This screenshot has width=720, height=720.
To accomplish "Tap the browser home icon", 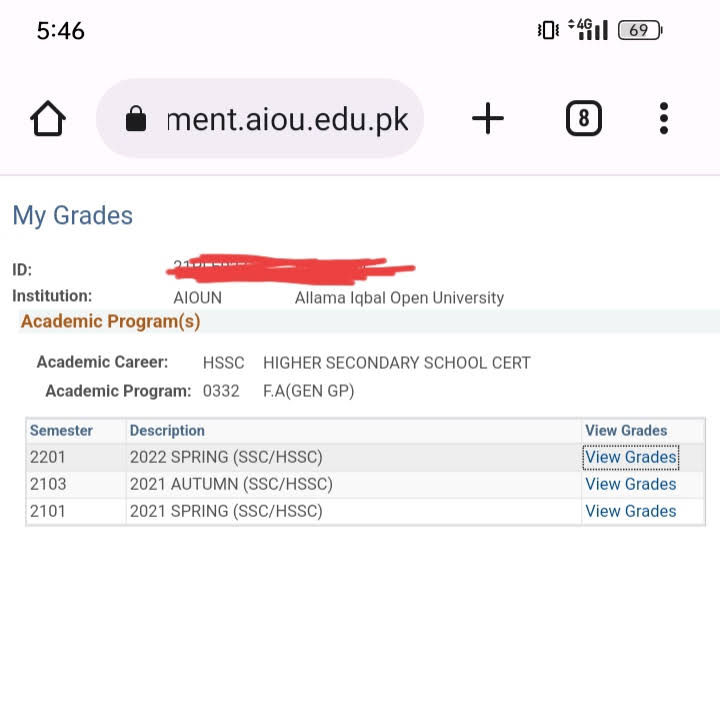I will click(x=48, y=120).
